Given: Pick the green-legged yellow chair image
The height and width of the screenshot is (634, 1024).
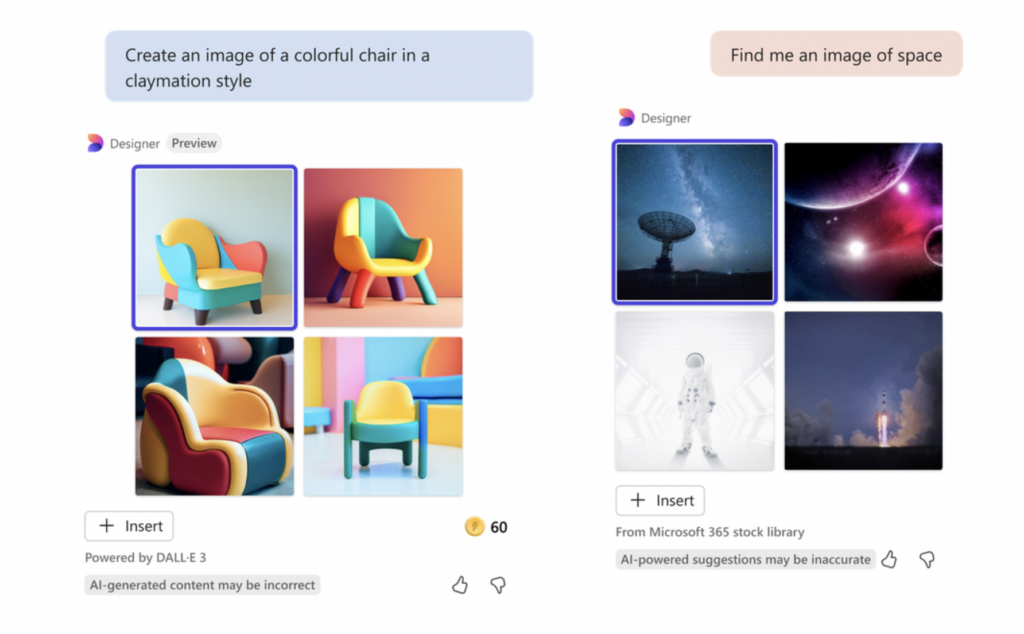Looking at the screenshot, I should pyautogui.click(x=383, y=417).
